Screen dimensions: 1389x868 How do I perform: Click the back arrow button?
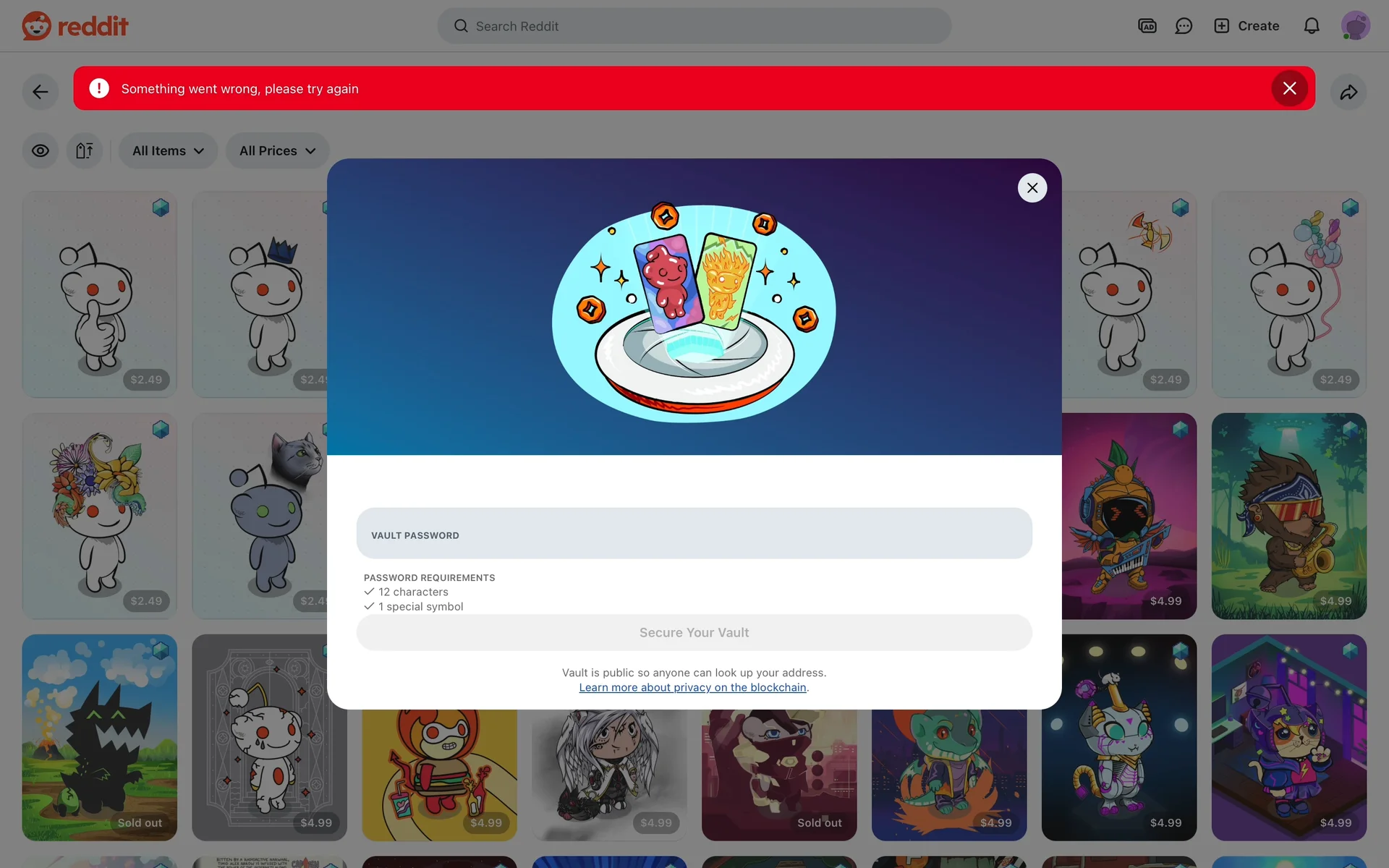(x=41, y=92)
